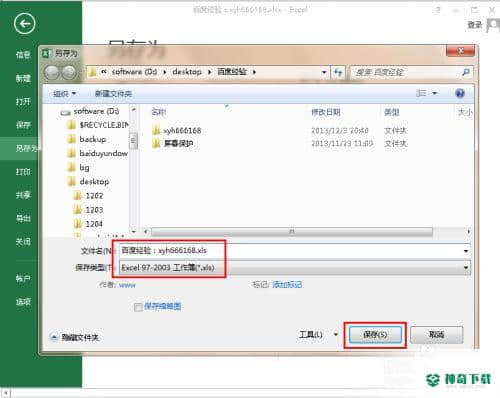
Task: Click the 添加标记 link
Action: coord(287,285)
